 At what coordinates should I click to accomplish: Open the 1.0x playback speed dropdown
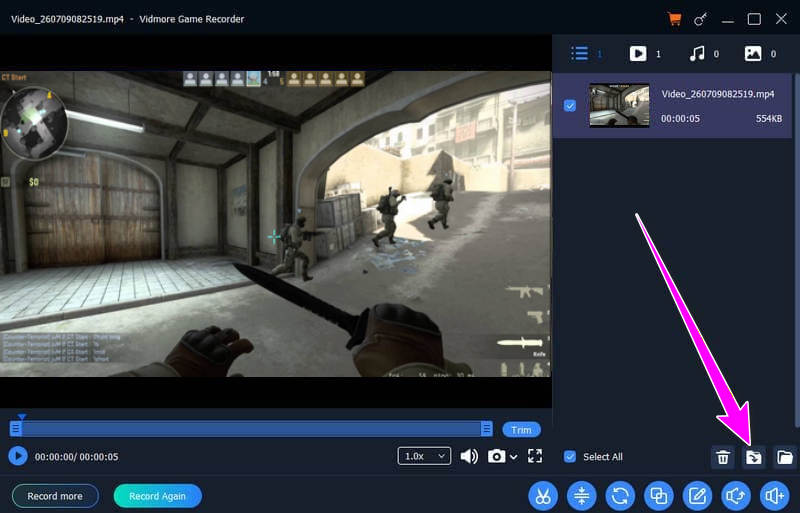click(424, 456)
